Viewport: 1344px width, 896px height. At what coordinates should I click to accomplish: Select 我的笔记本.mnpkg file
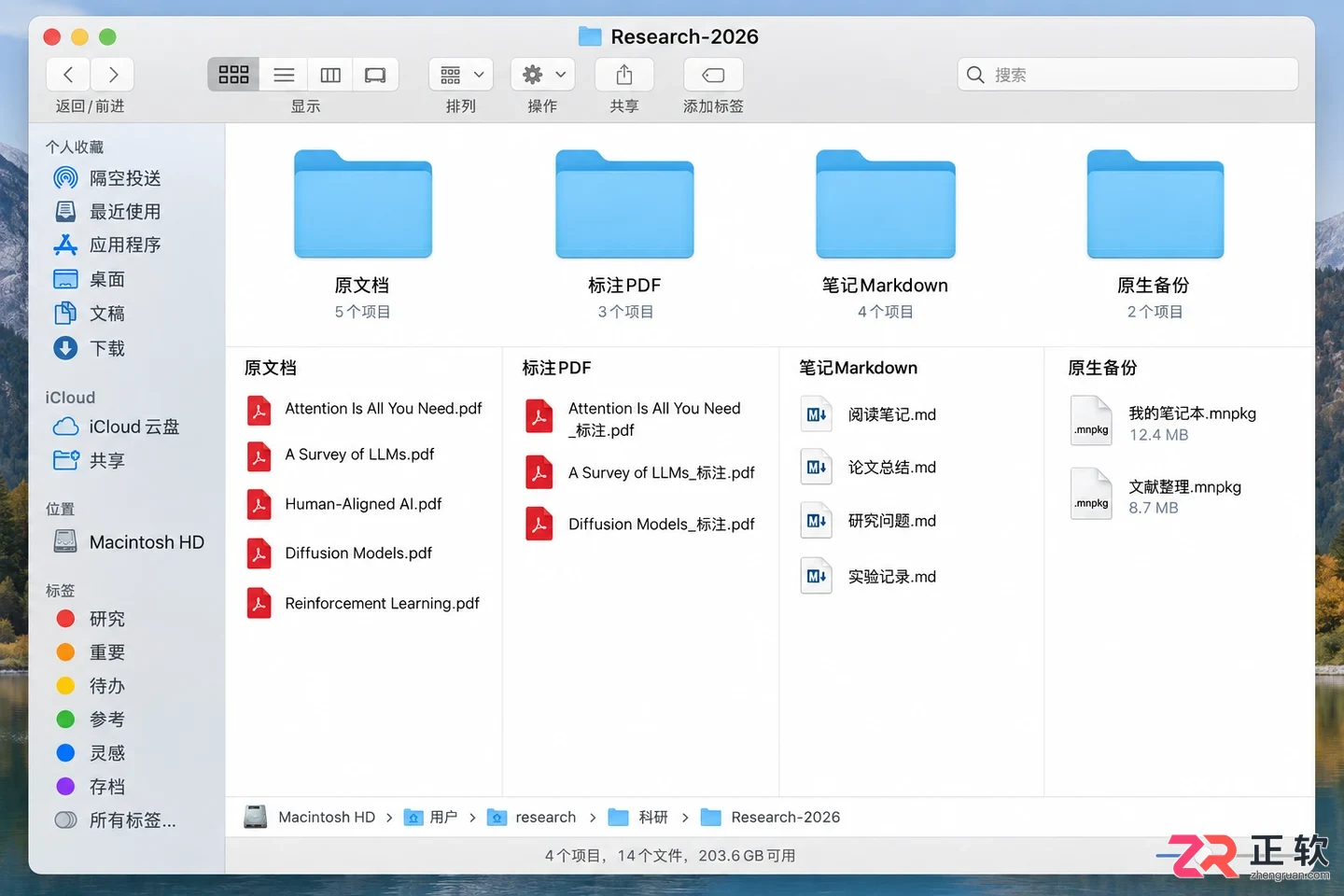[x=1165, y=423]
